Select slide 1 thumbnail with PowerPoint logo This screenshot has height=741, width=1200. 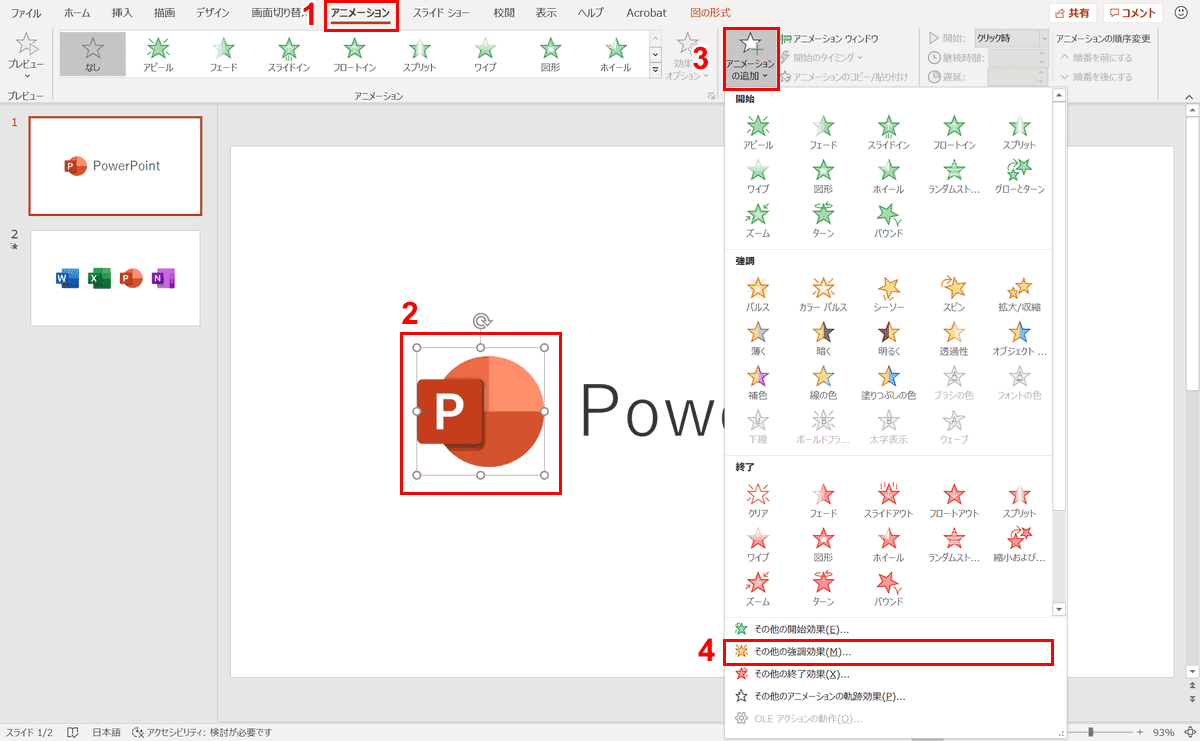(115, 166)
